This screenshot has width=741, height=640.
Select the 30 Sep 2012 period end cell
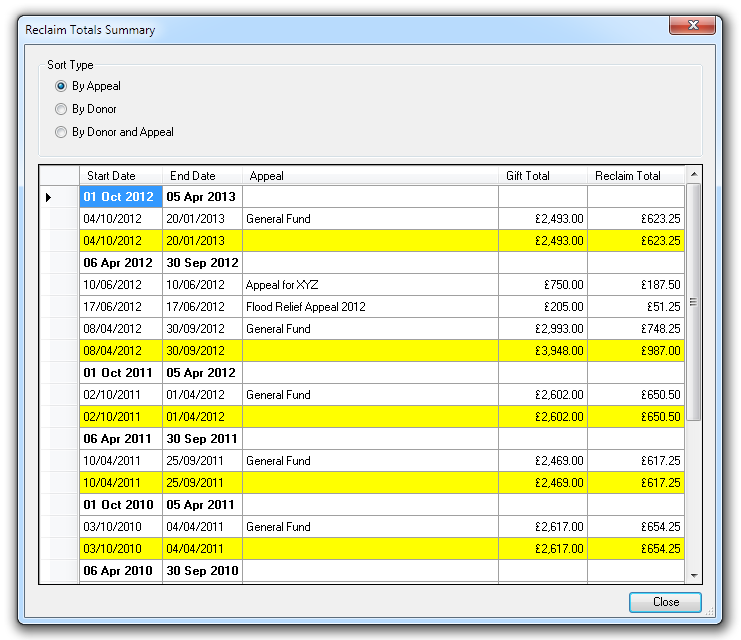click(202, 263)
